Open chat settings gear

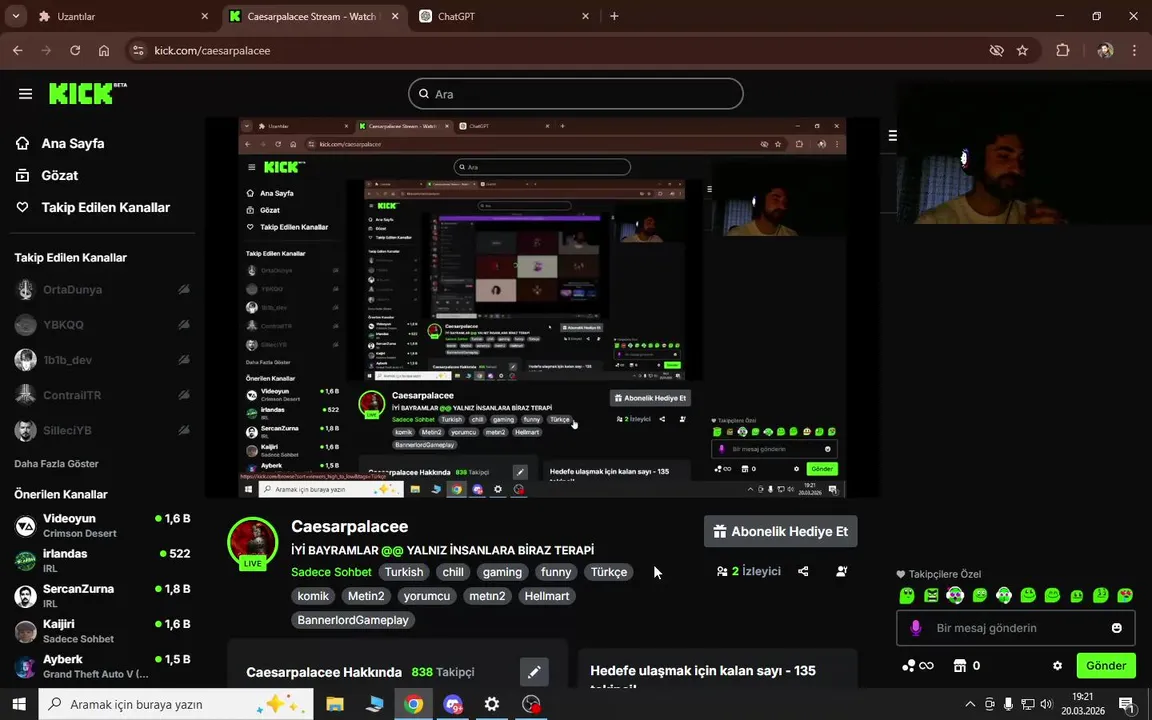tap(1057, 666)
